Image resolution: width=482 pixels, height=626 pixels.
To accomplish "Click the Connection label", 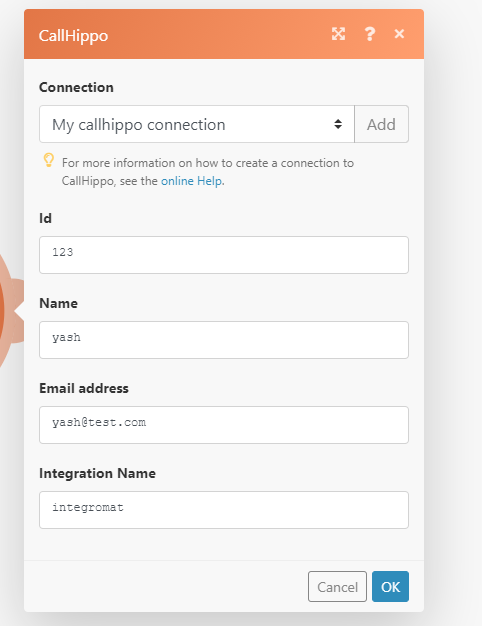I will (76, 87).
